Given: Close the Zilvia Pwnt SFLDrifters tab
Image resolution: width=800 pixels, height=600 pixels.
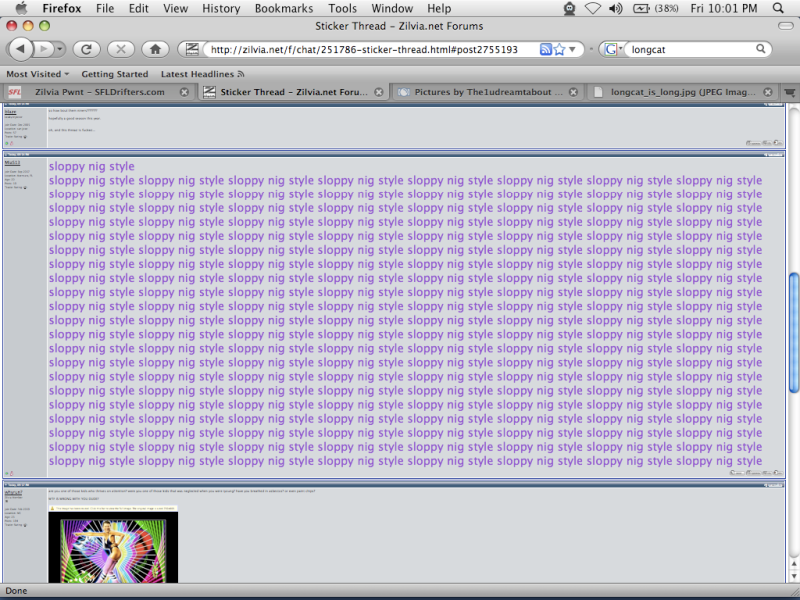Looking at the screenshot, I should click(185, 92).
